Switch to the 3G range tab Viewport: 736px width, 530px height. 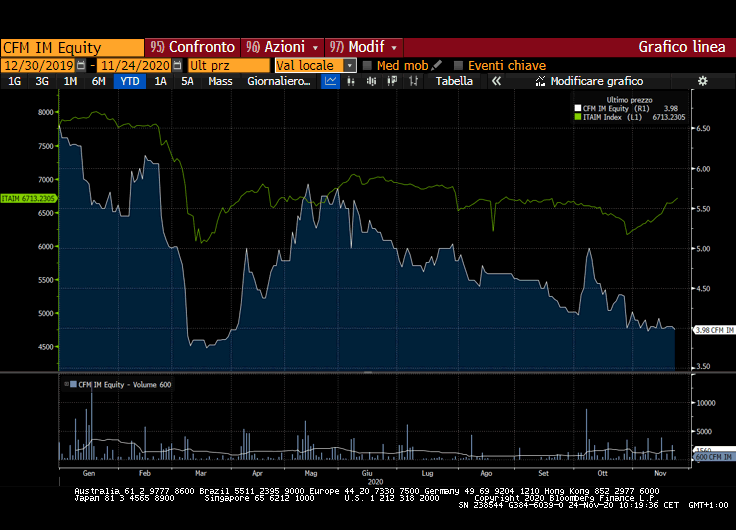[42, 81]
